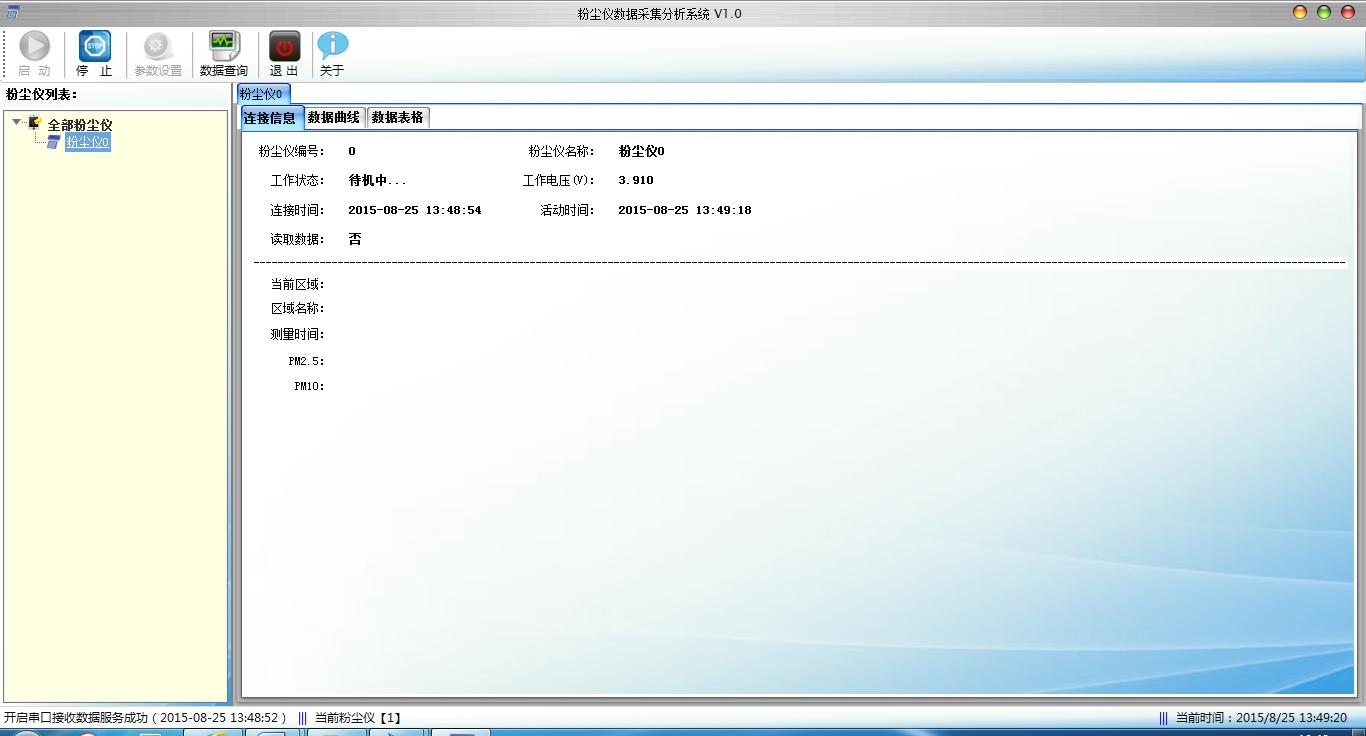
Task: Click the 全部粉尘仪 root node icon
Action: (x=35, y=124)
